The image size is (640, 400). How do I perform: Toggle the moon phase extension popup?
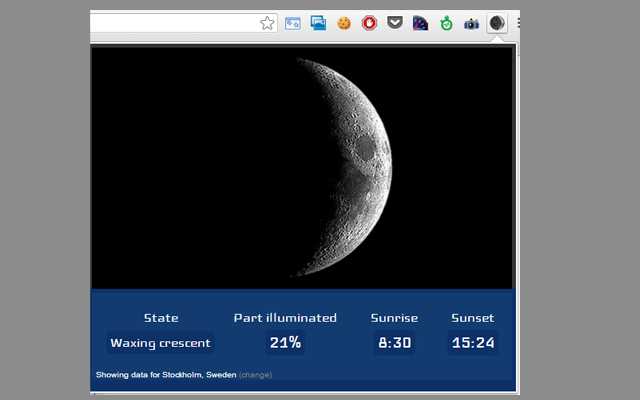click(497, 23)
